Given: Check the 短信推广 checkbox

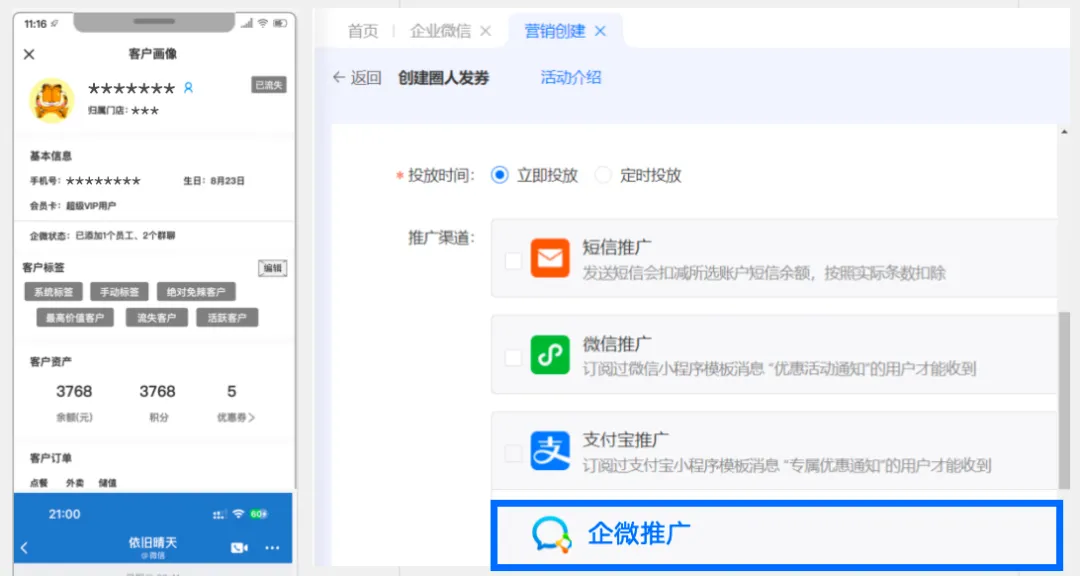Looking at the screenshot, I should tap(513, 261).
